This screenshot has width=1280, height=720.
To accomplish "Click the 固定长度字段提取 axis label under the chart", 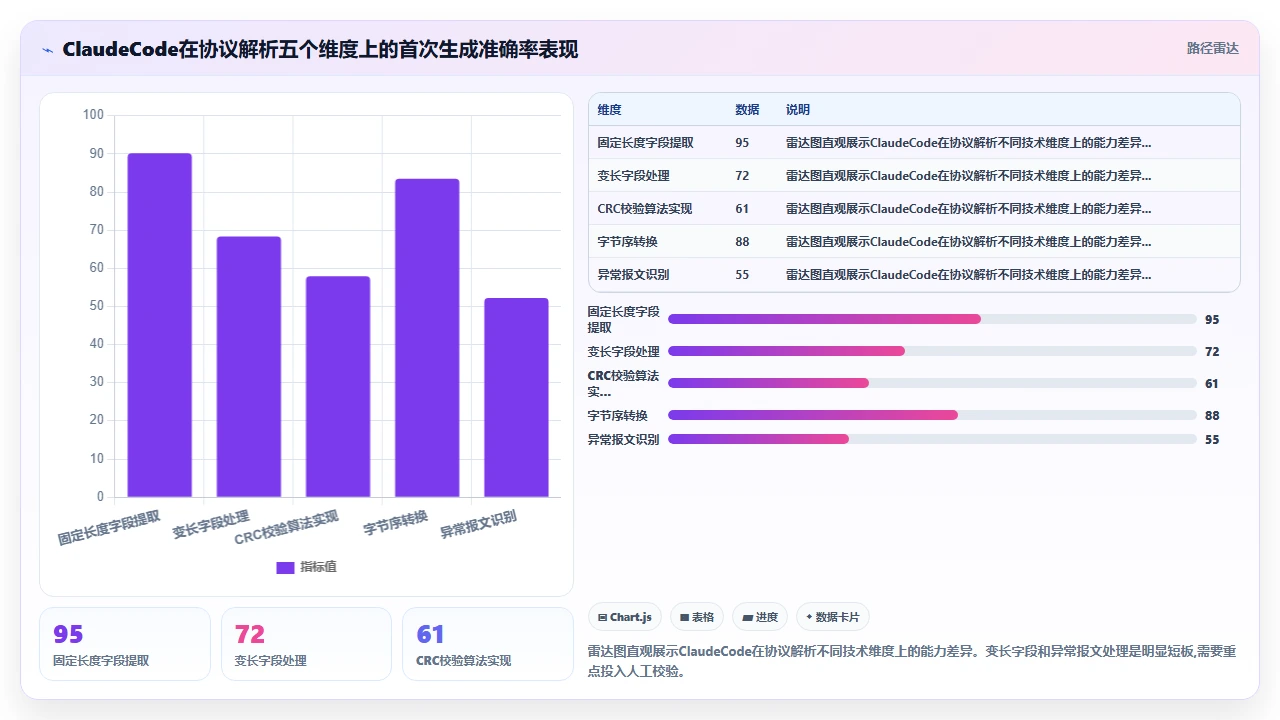I will [109, 528].
